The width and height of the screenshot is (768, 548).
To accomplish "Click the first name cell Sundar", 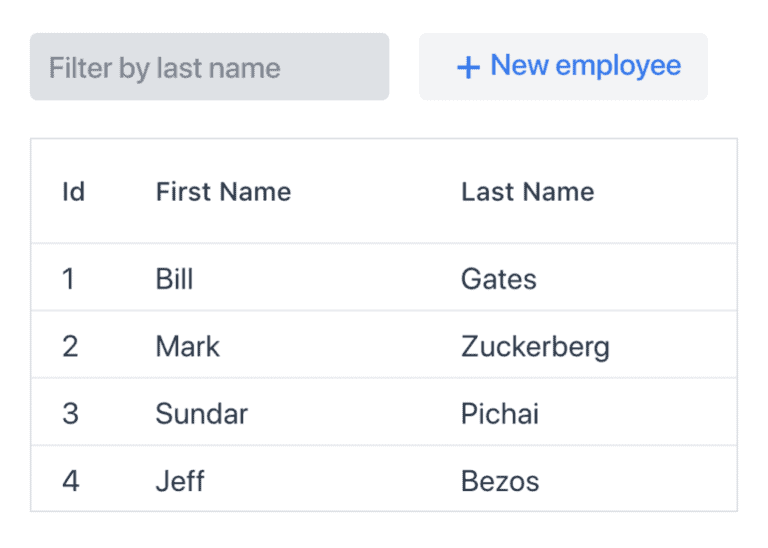I will point(201,413).
